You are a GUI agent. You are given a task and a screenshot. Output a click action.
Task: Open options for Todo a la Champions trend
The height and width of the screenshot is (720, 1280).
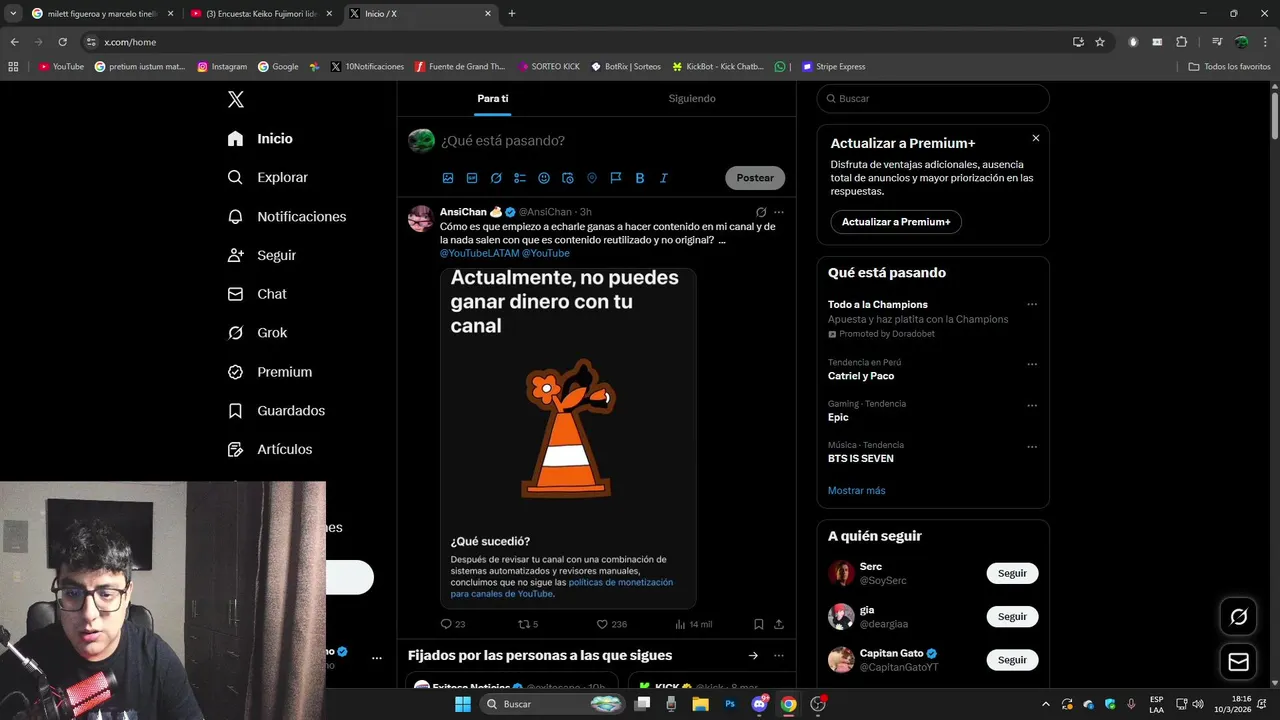click(1032, 304)
